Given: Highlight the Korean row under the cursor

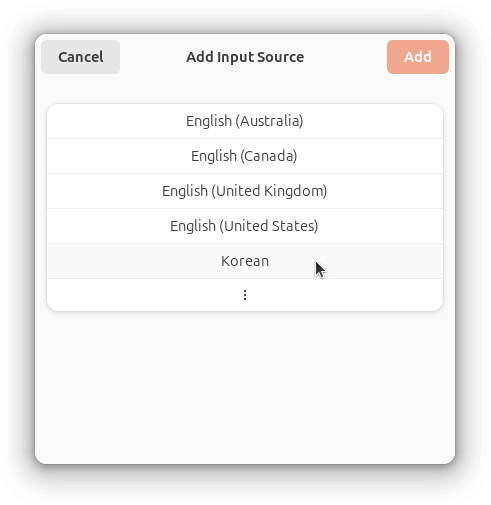Looking at the screenshot, I should (245, 261).
